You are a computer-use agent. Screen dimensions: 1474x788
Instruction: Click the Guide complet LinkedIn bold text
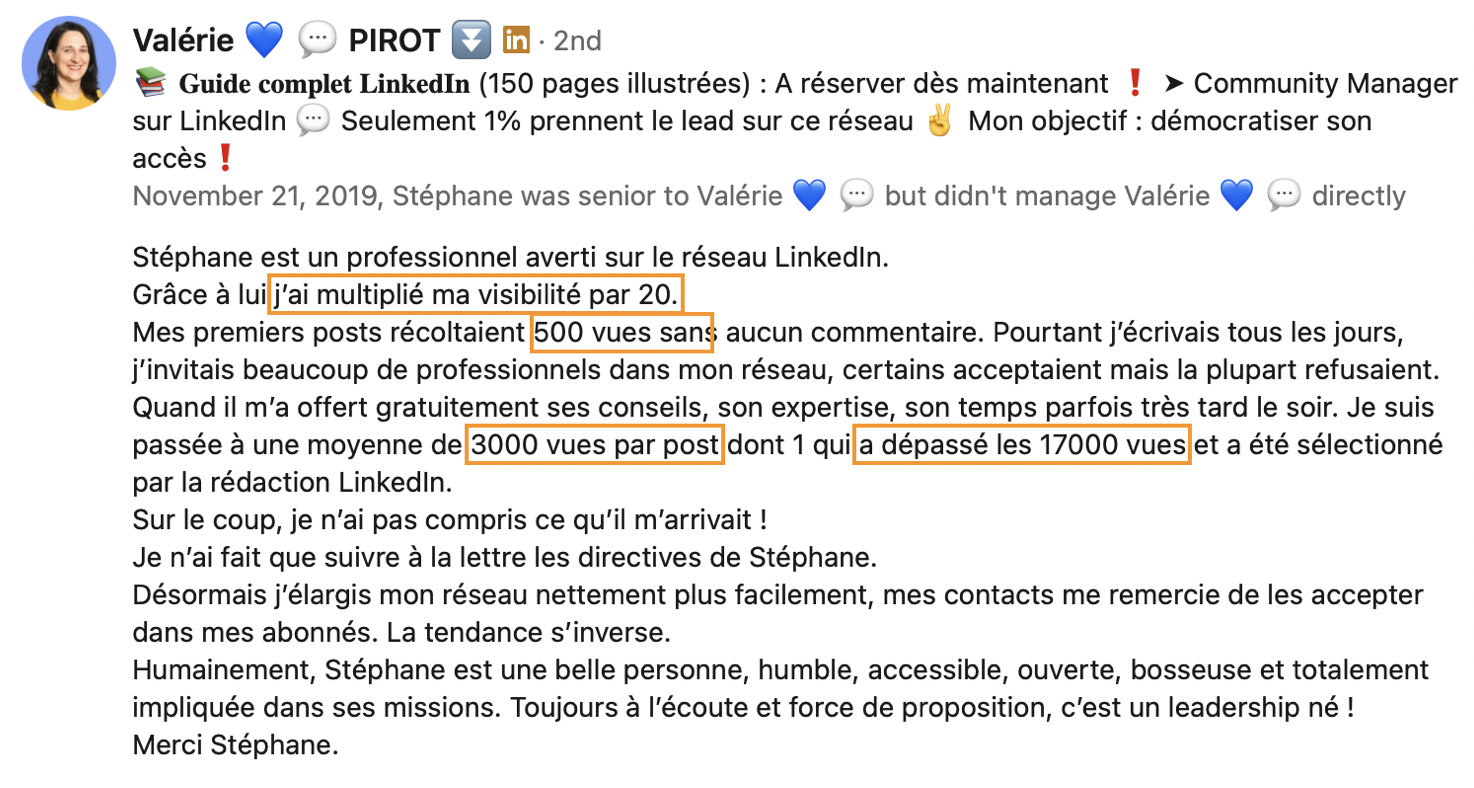pyautogui.click(x=324, y=84)
